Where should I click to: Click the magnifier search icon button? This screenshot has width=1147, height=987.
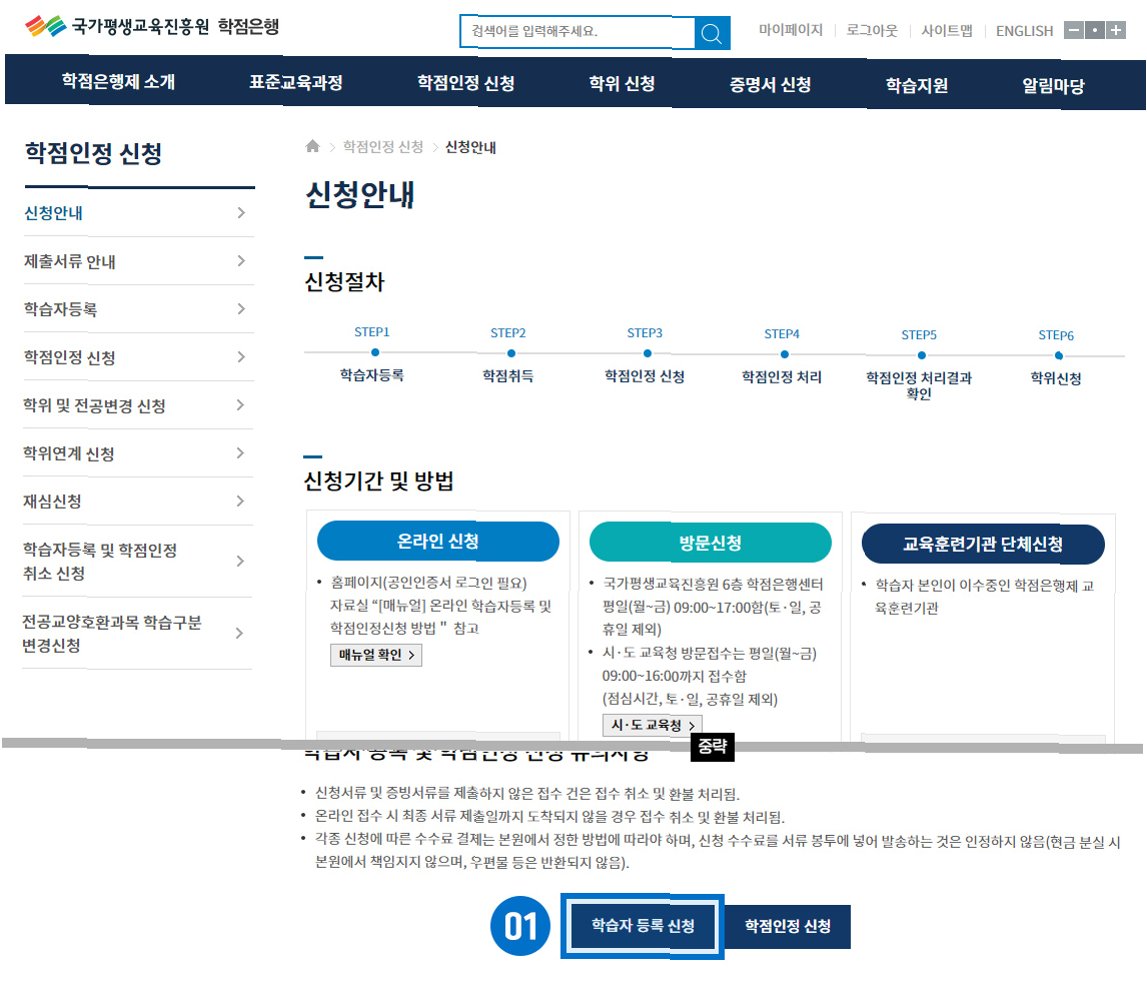(x=711, y=33)
